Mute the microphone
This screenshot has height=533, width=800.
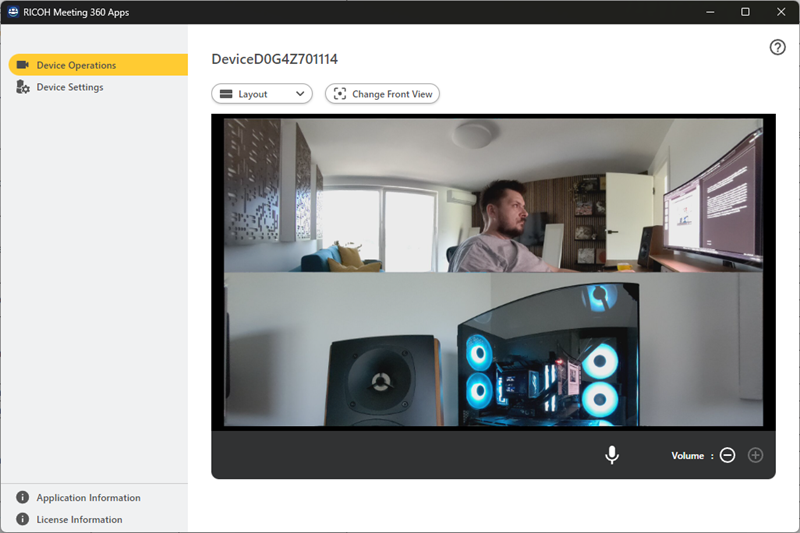(x=612, y=455)
